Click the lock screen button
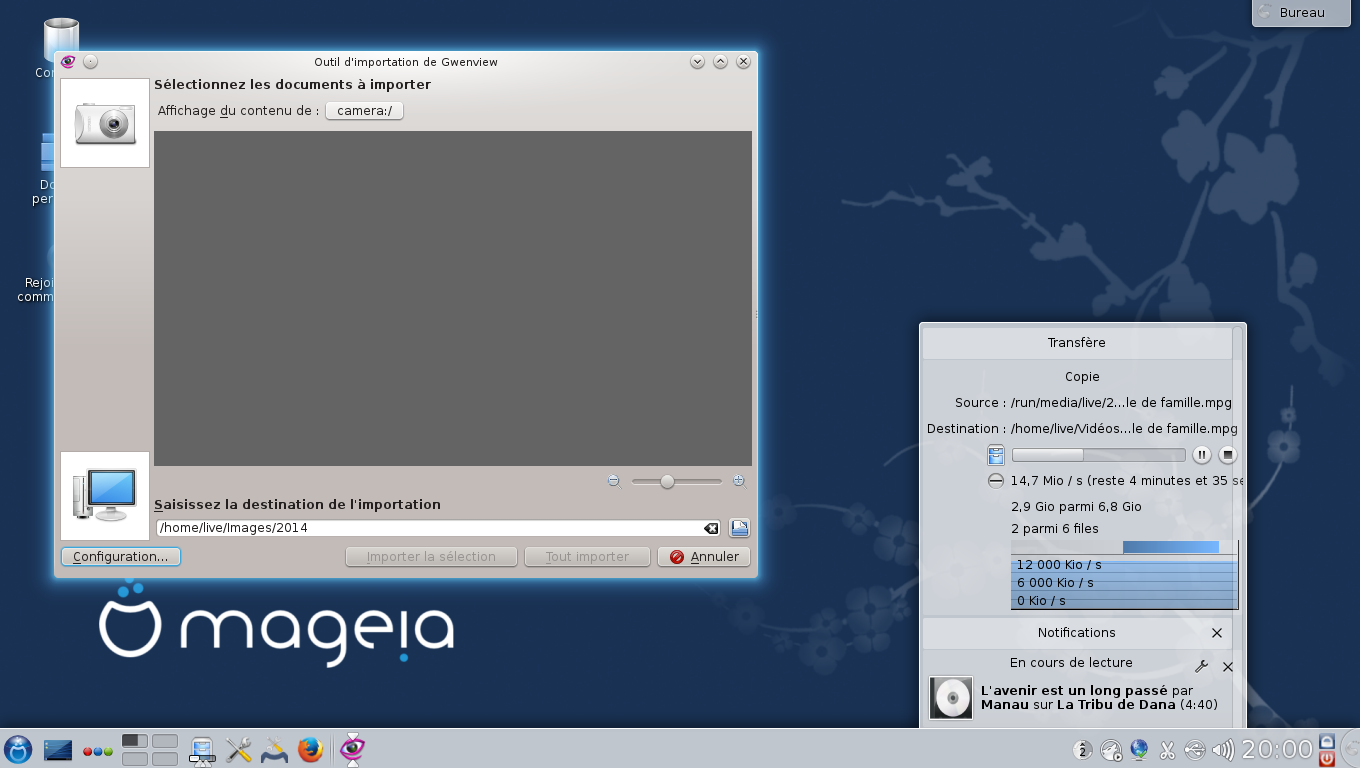The image size is (1360, 768). pos(1327,741)
